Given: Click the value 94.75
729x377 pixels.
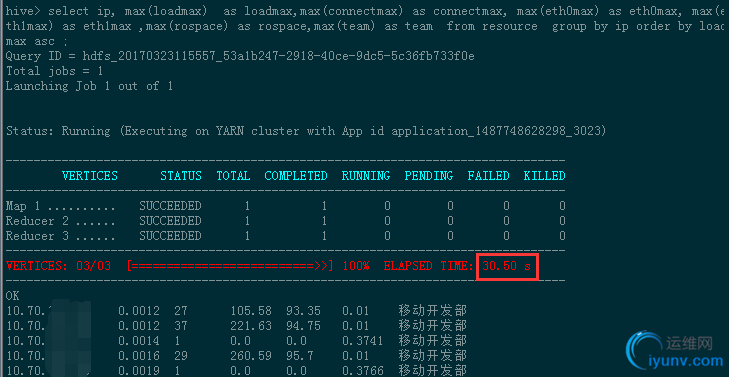Looking at the screenshot, I should click(303, 325).
